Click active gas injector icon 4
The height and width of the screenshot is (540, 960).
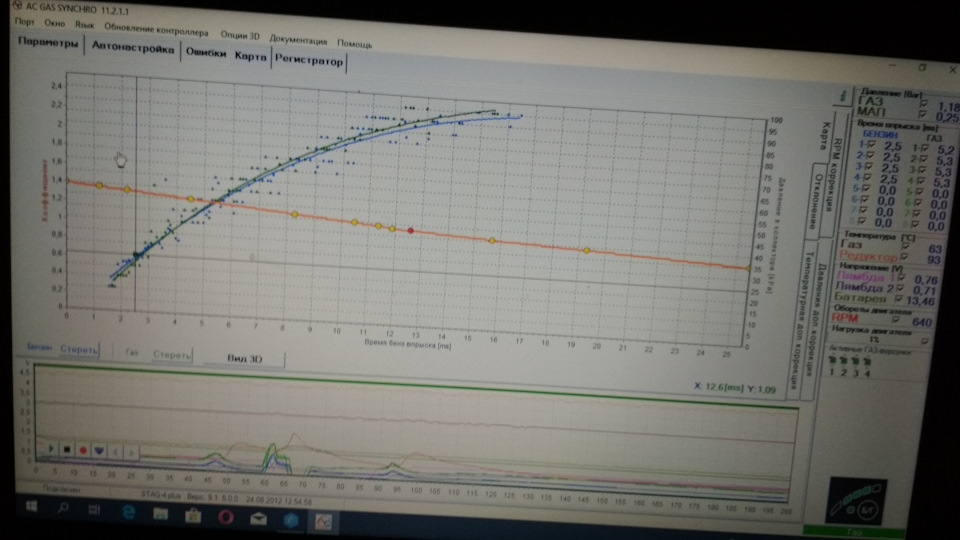tap(867, 363)
